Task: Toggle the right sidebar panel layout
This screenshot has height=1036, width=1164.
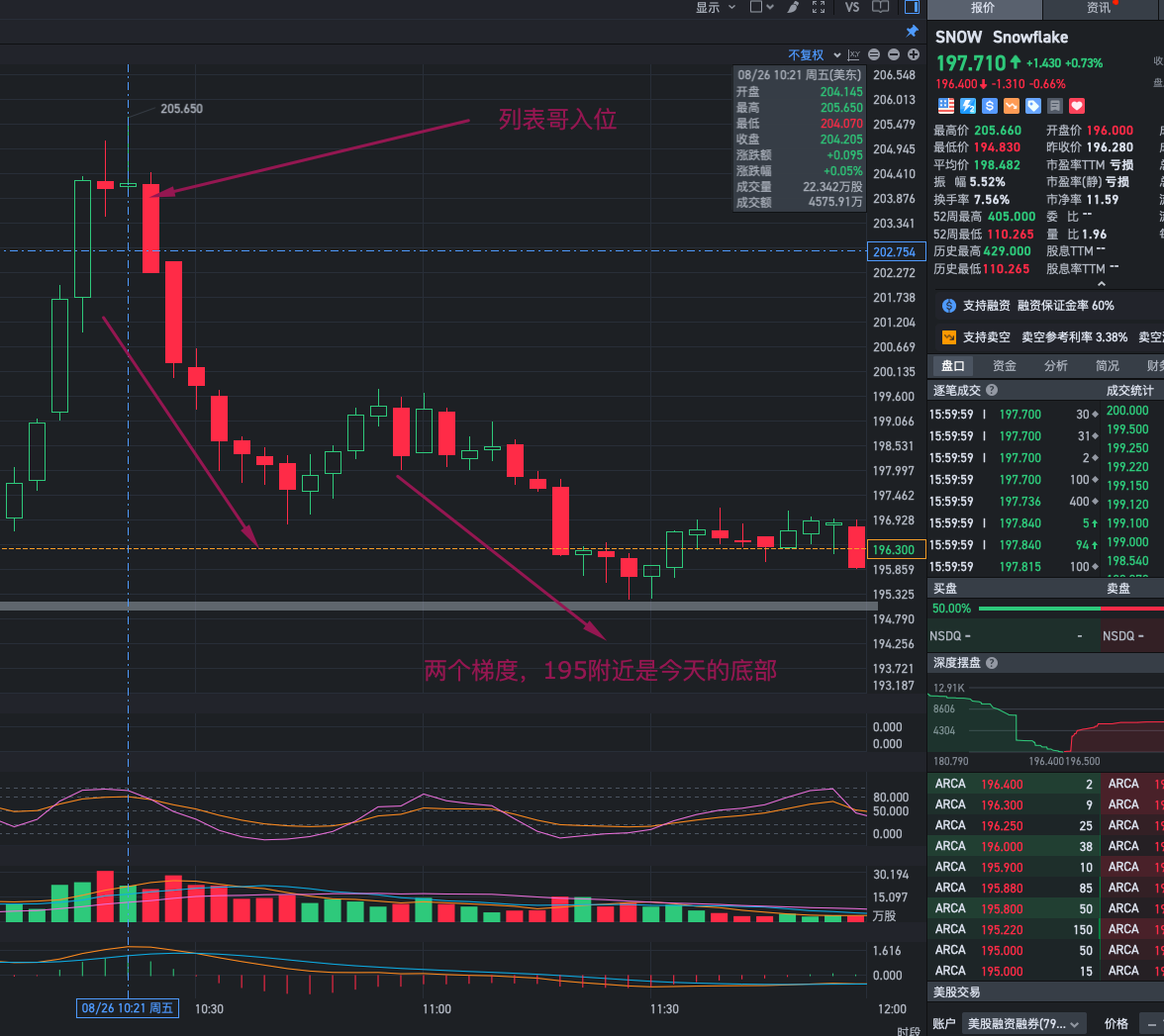Action: coord(913,8)
